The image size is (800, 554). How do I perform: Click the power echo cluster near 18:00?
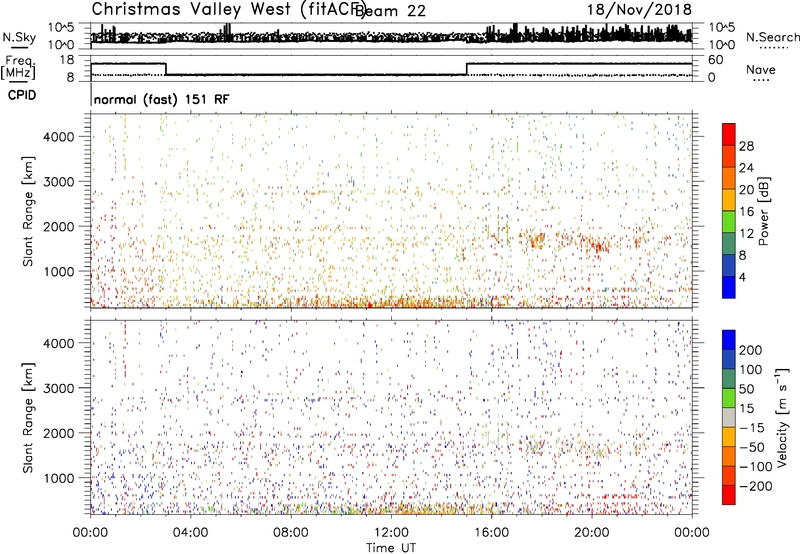click(535, 239)
